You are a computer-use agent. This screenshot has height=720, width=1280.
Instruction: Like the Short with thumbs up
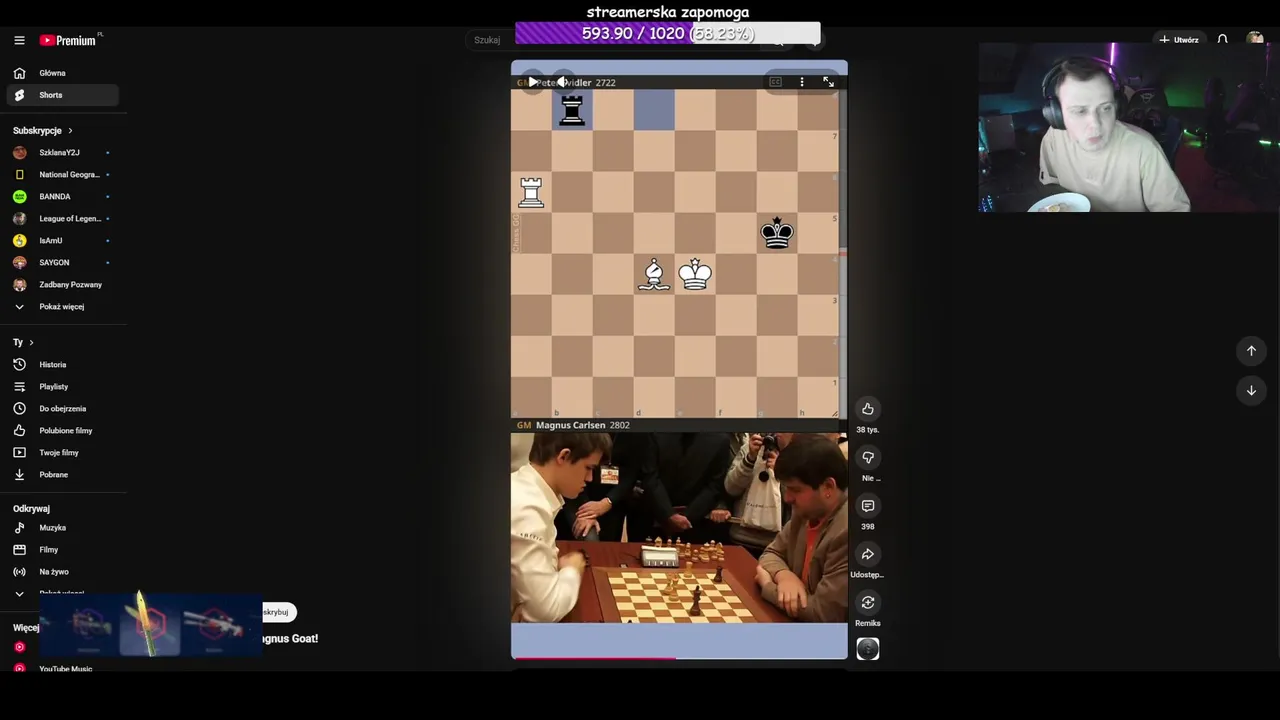[868, 409]
